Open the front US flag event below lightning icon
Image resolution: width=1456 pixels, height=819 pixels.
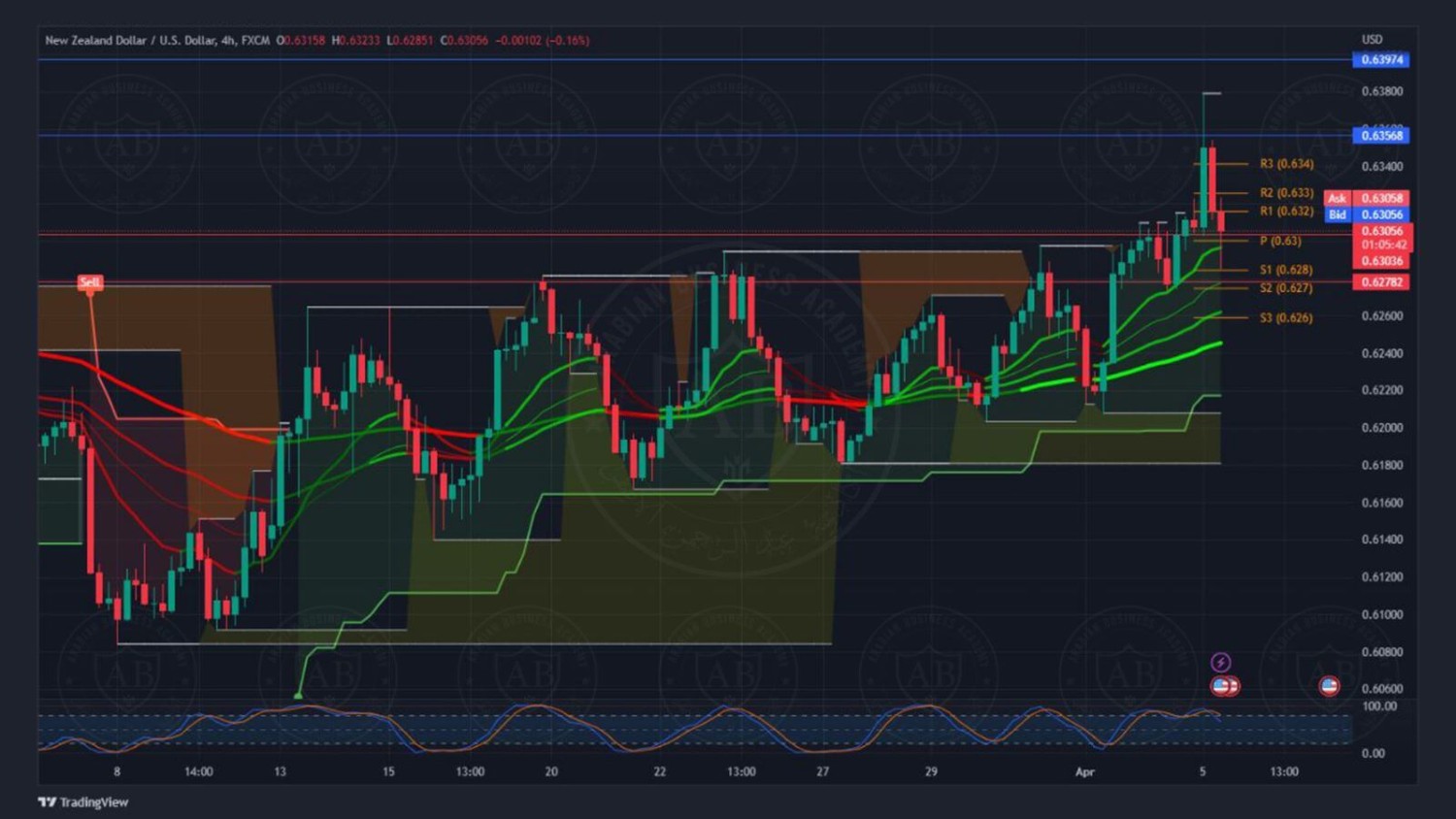(1220, 686)
